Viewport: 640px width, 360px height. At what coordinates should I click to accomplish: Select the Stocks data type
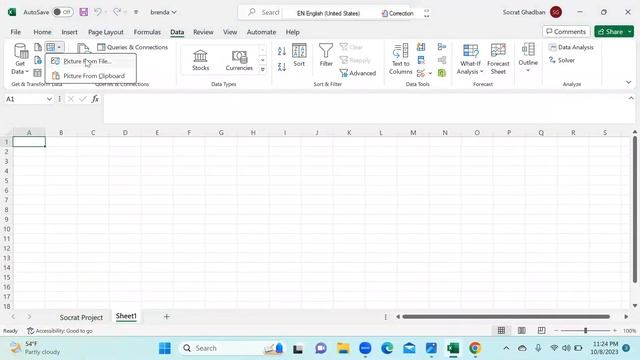[x=200, y=60]
